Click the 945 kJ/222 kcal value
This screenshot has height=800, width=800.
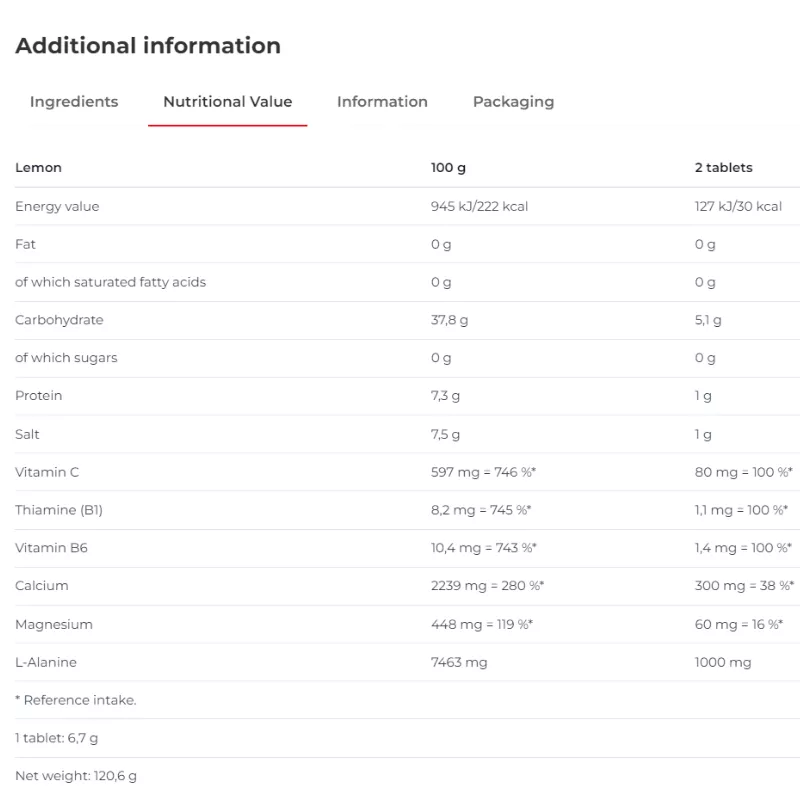click(x=479, y=206)
